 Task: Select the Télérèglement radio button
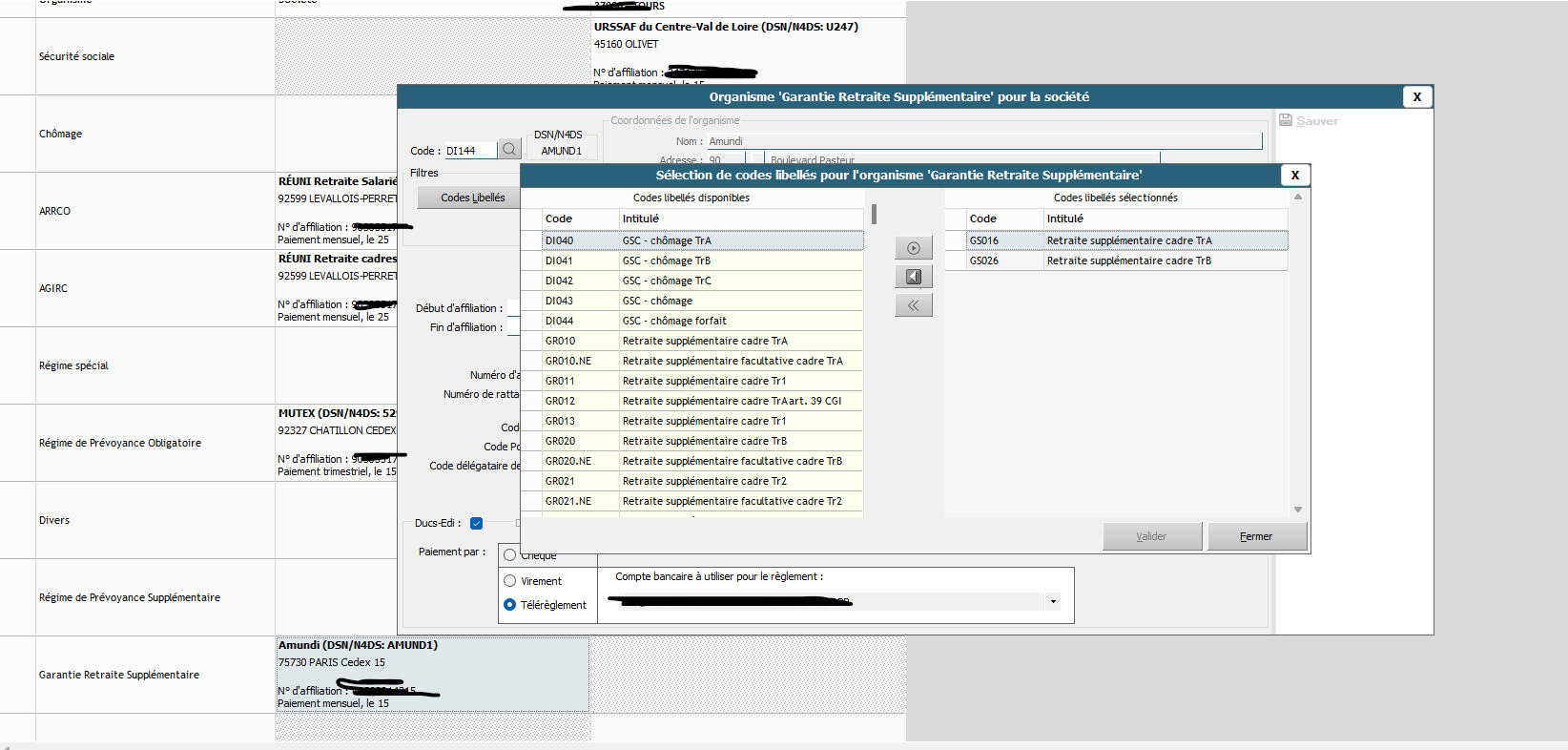pyautogui.click(x=510, y=604)
